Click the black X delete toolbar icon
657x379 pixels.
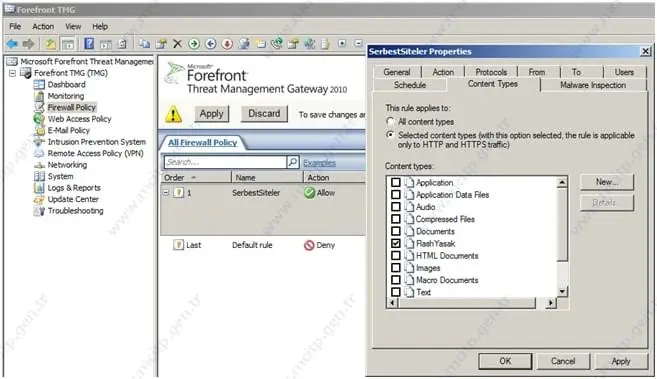point(178,44)
